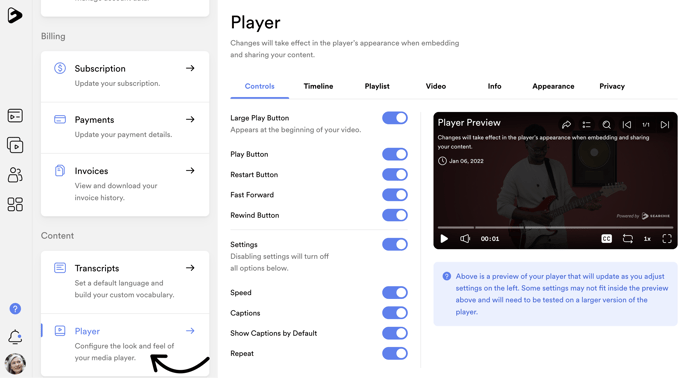Viewport: 688px width, 390px height.
Task: Click the Invoices document icon
Action: (60, 170)
